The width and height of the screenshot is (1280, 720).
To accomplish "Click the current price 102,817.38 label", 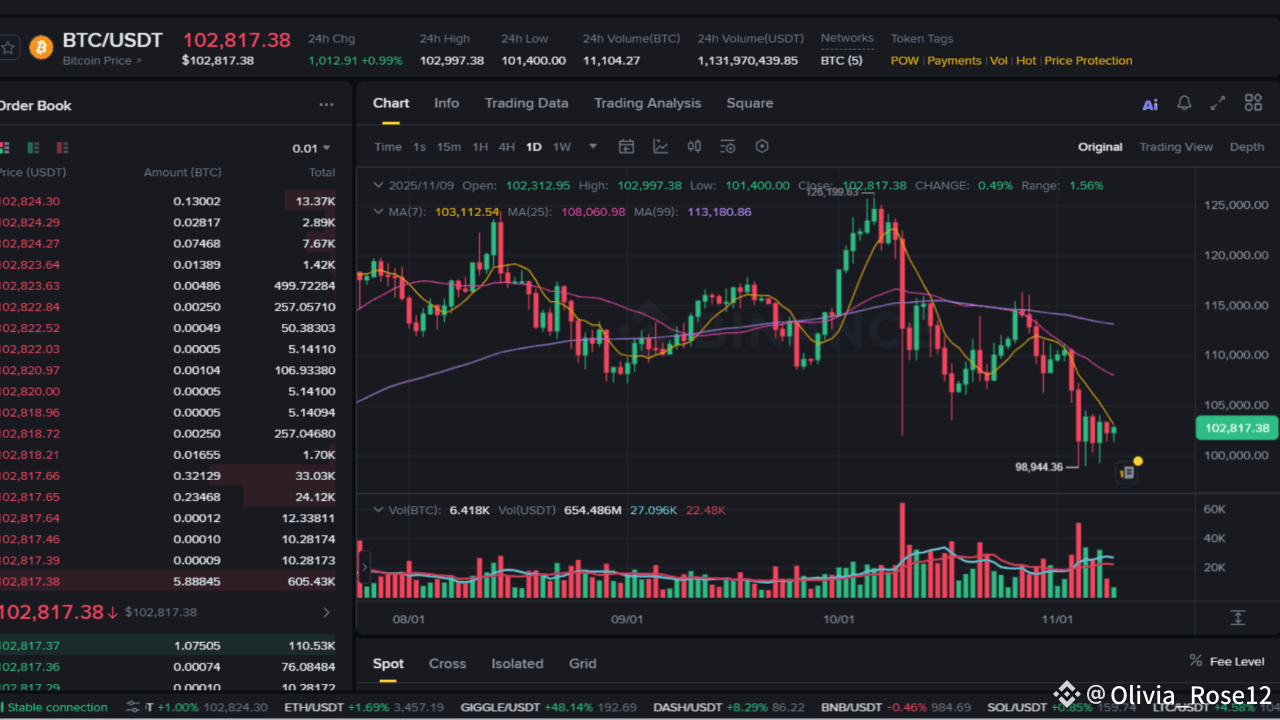I will coord(1236,427).
